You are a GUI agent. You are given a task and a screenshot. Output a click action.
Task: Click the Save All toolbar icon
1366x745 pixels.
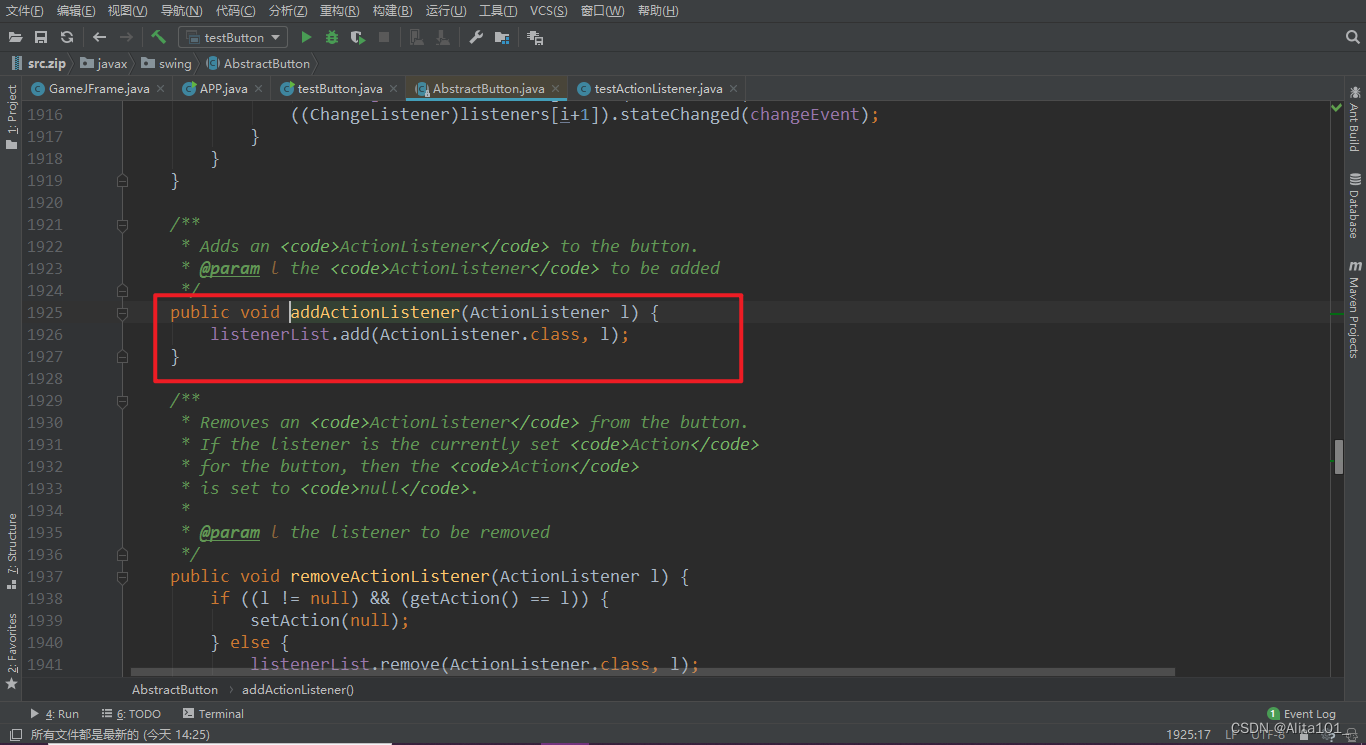(x=41, y=37)
